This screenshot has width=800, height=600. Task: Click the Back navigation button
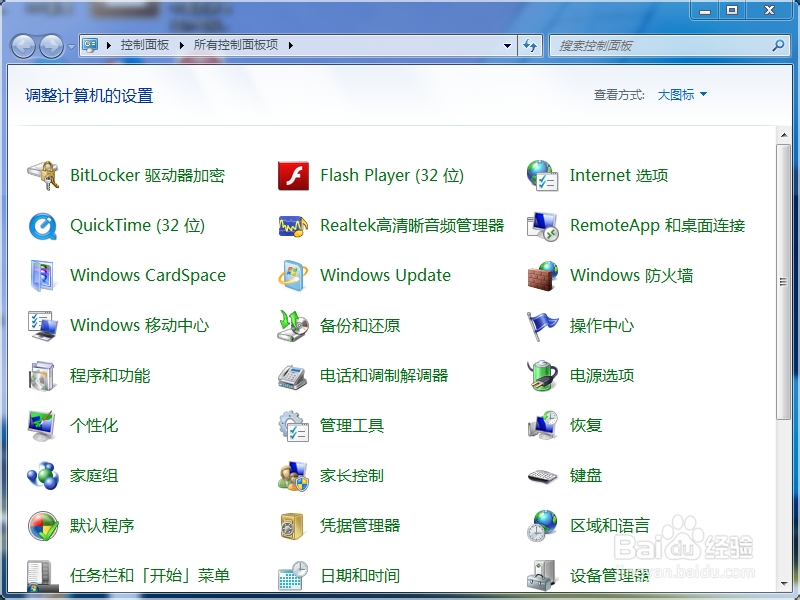(x=23, y=46)
